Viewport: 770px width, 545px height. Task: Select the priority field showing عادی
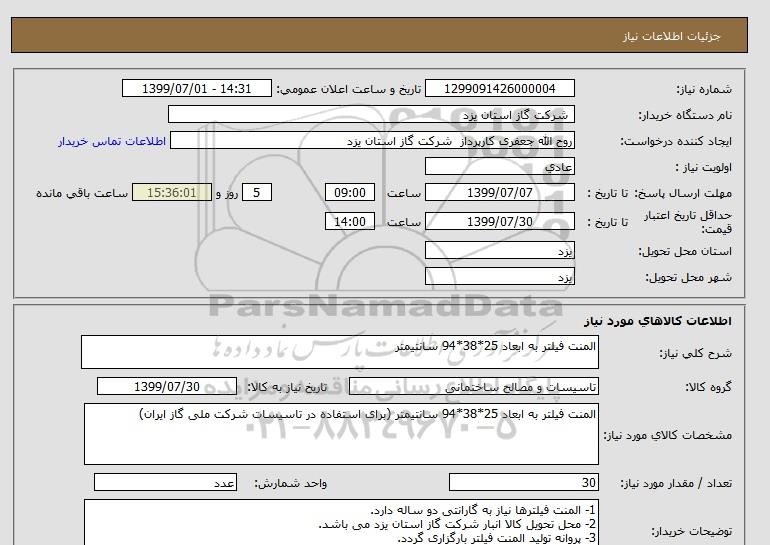(x=499, y=166)
